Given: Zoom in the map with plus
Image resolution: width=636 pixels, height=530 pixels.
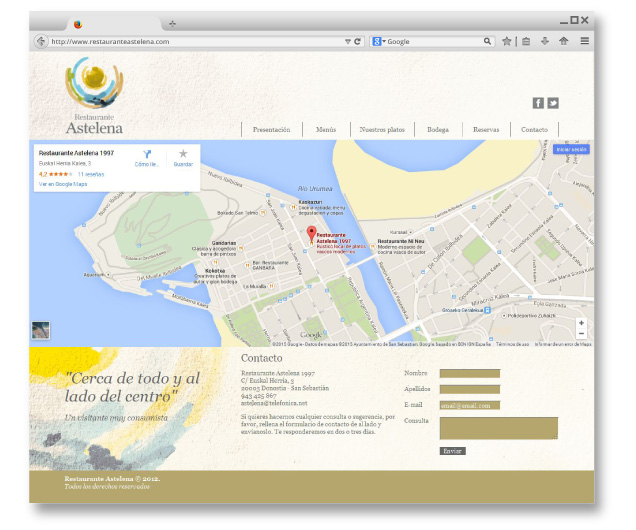Looking at the screenshot, I should coord(581,323).
